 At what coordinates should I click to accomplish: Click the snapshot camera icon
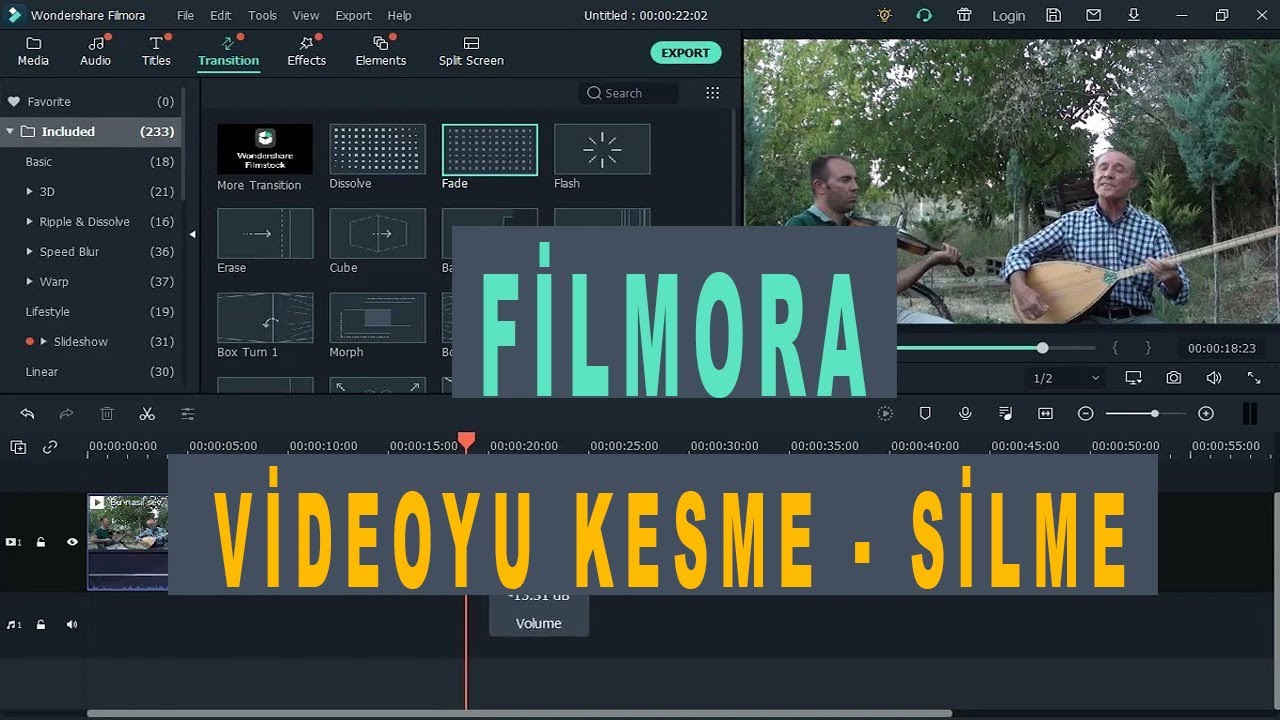coord(1174,378)
